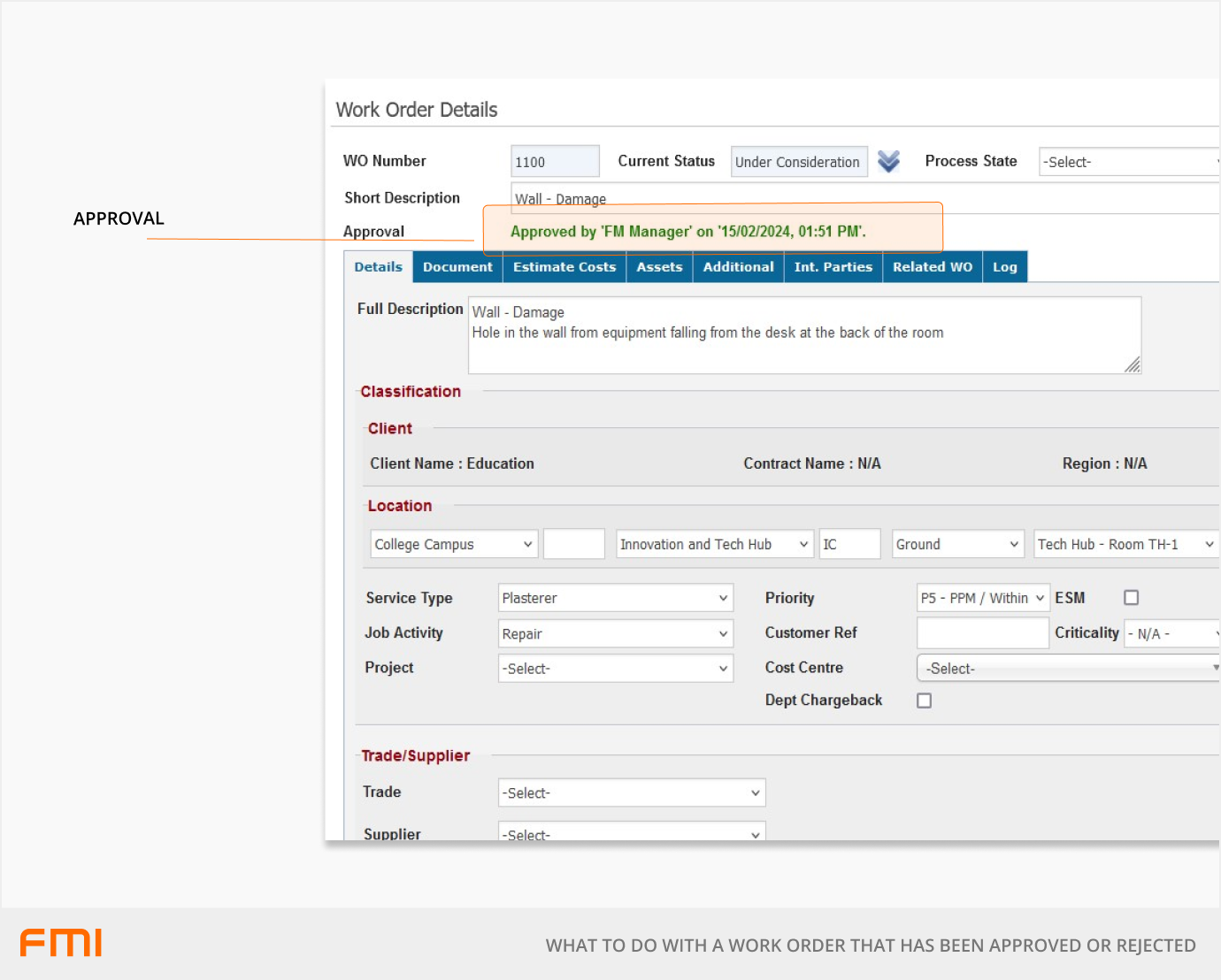This screenshot has width=1221, height=980.
Task: Click the FMI logo
Action: (61, 943)
